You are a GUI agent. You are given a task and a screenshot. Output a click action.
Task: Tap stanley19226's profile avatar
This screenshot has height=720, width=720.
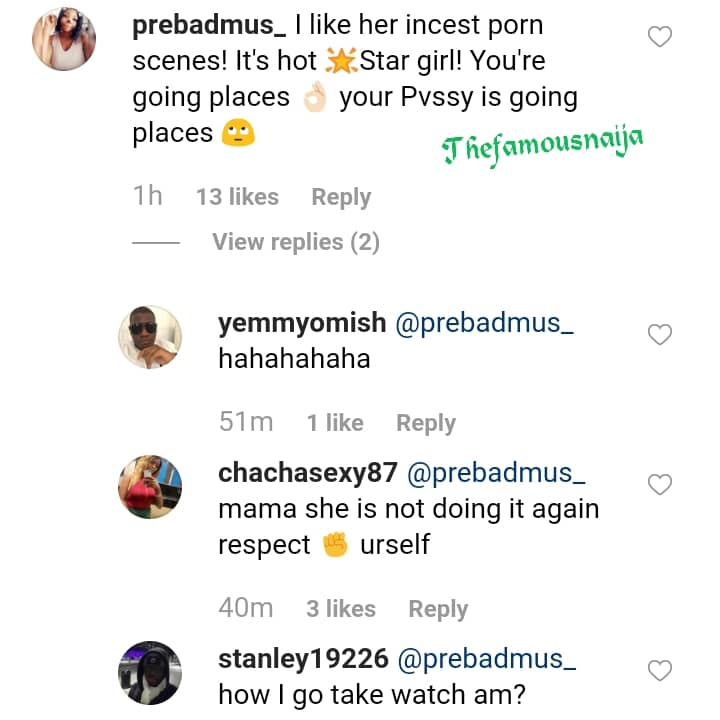[151, 672]
